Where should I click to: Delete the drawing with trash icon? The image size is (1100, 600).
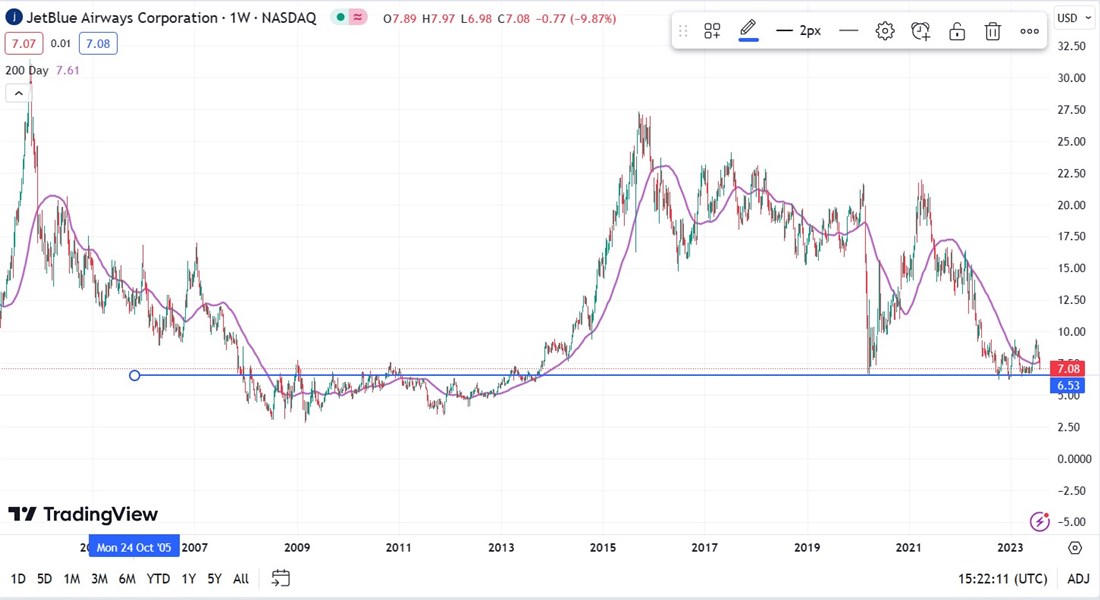click(x=993, y=31)
